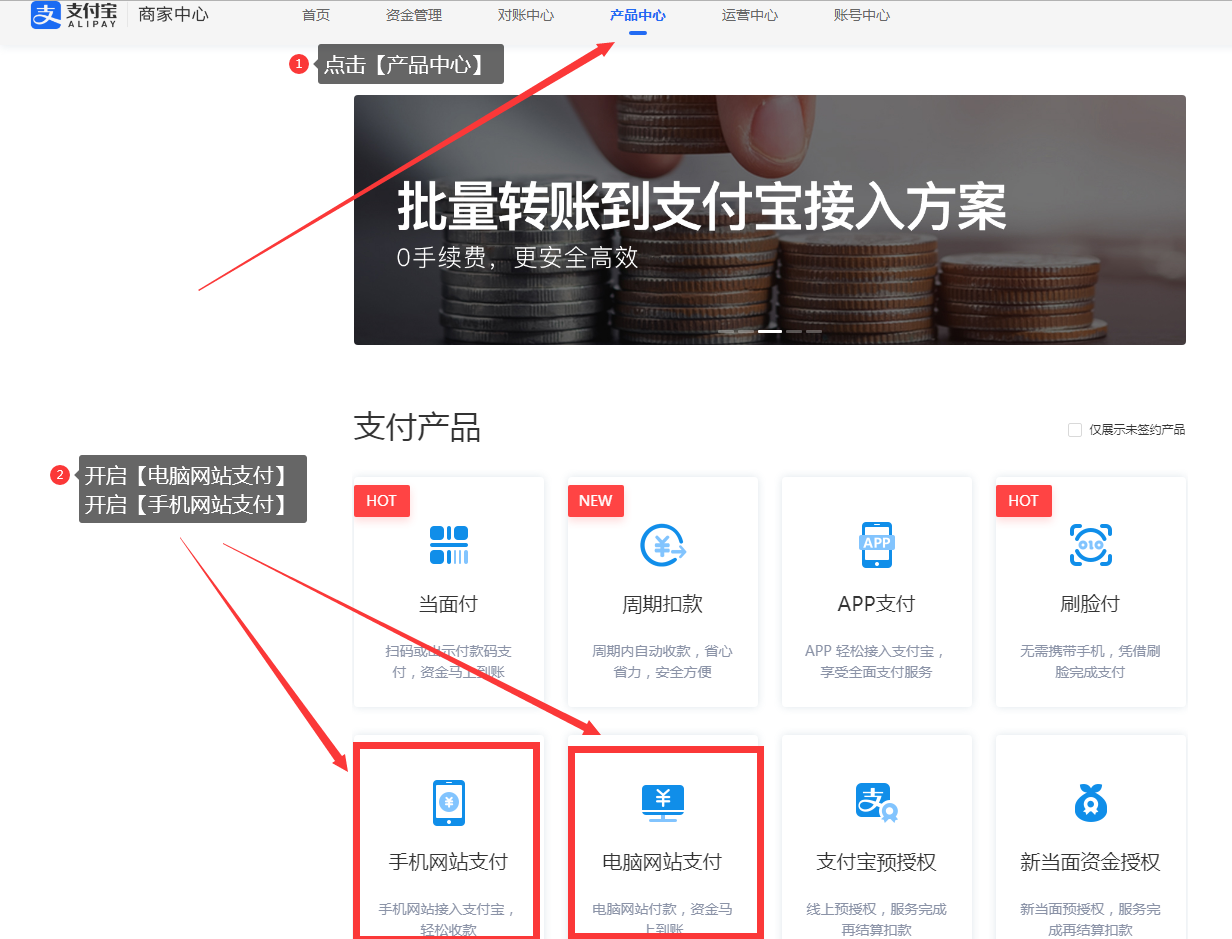Open the 运营中心 tab
The height and width of the screenshot is (939, 1232).
click(x=750, y=15)
